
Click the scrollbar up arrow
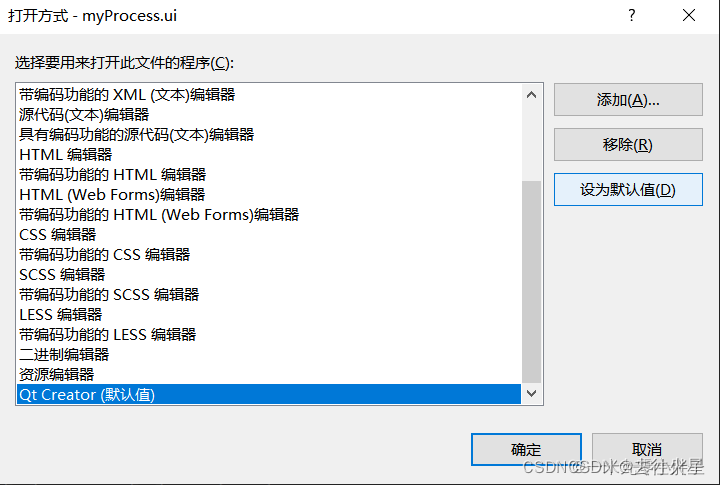point(532,95)
